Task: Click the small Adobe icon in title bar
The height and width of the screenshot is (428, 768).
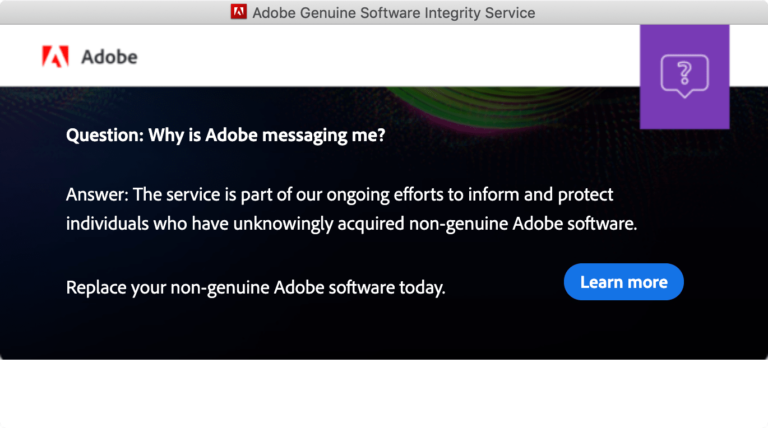Action: click(x=239, y=13)
